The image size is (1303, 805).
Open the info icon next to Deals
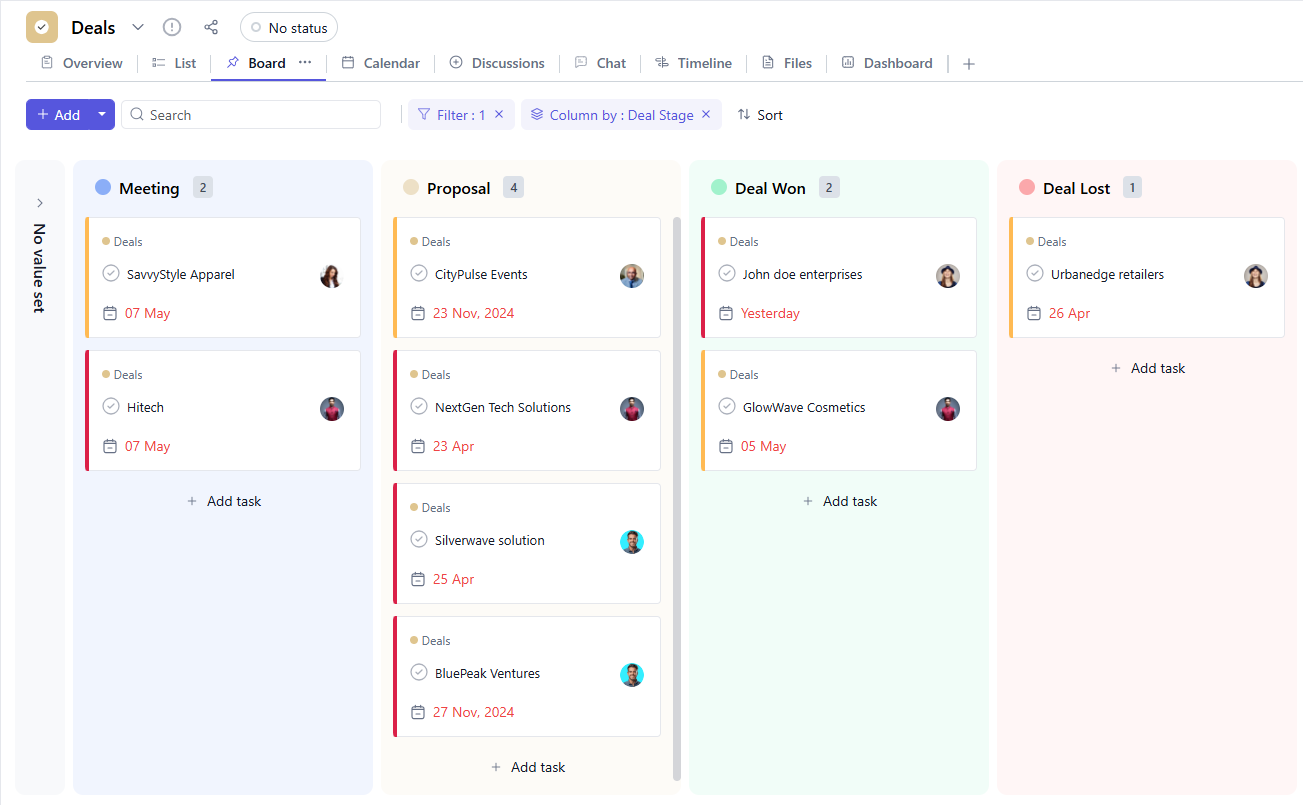tap(172, 27)
